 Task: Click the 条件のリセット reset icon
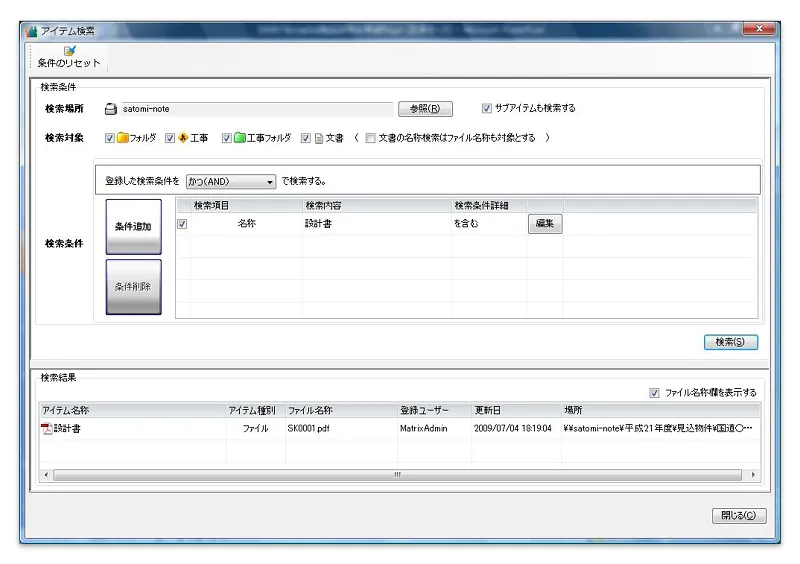pos(69,50)
